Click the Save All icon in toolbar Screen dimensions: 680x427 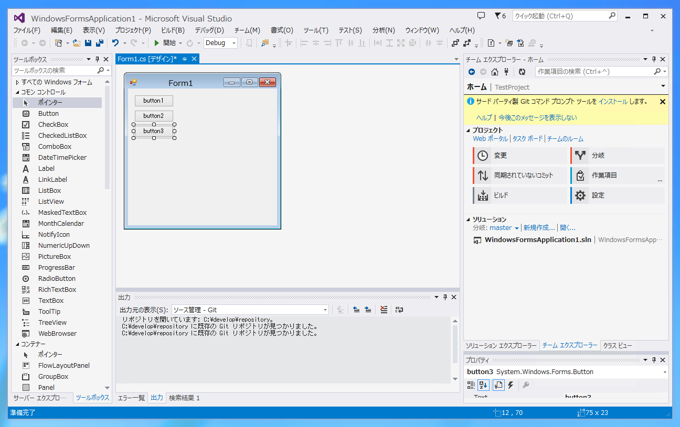point(99,43)
